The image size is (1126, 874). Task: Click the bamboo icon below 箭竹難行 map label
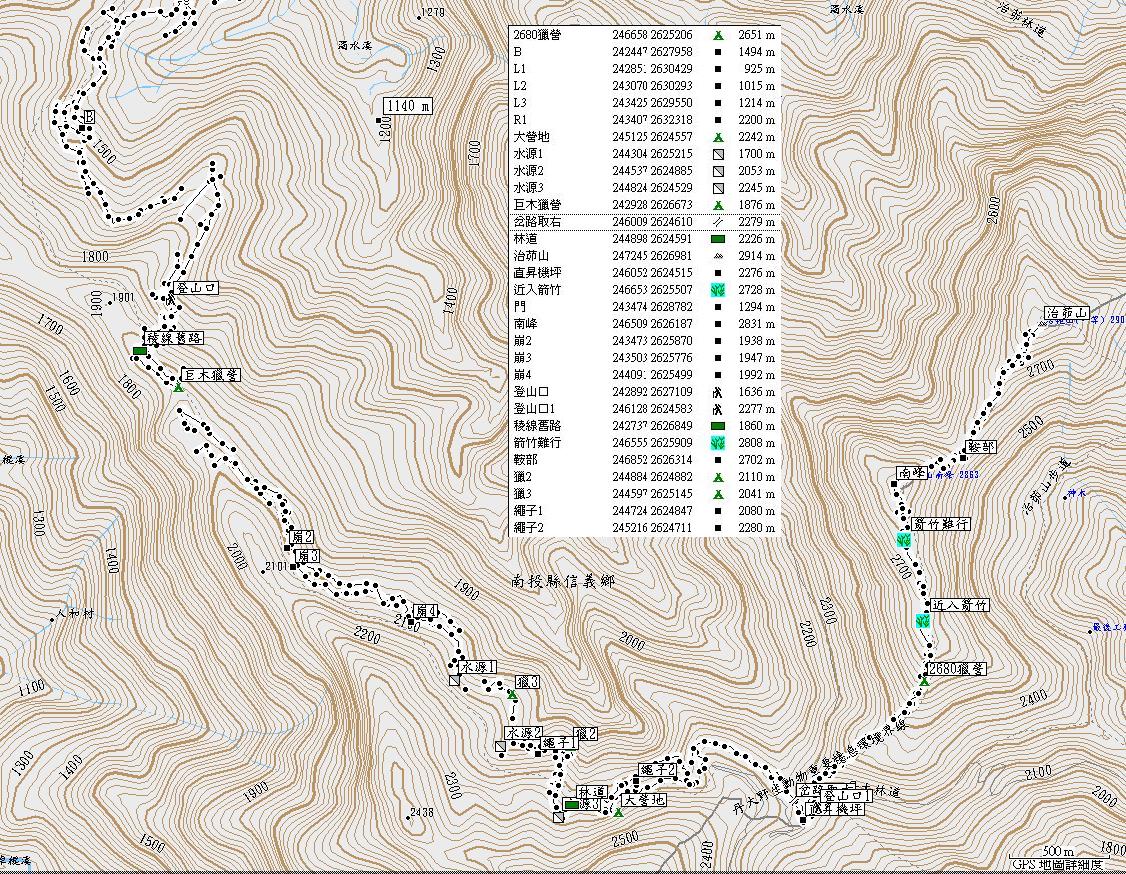(904, 539)
